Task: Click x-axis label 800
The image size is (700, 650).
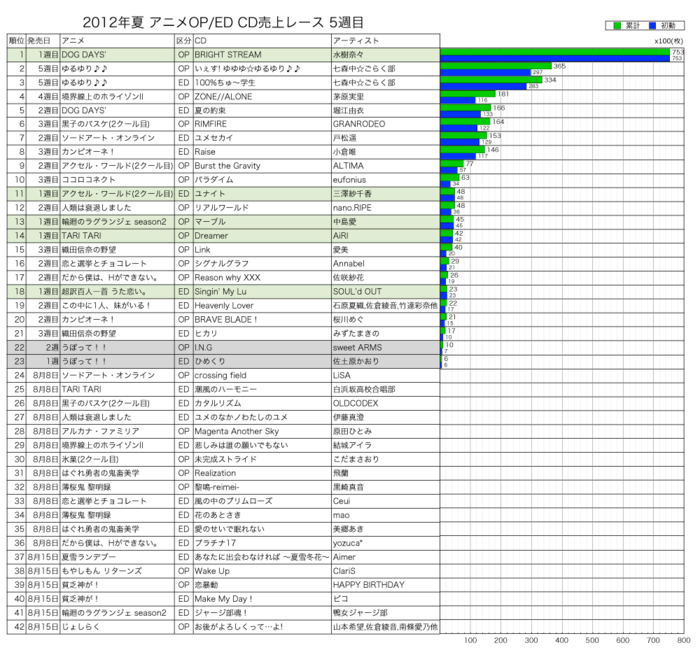Action: pos(683,640)
